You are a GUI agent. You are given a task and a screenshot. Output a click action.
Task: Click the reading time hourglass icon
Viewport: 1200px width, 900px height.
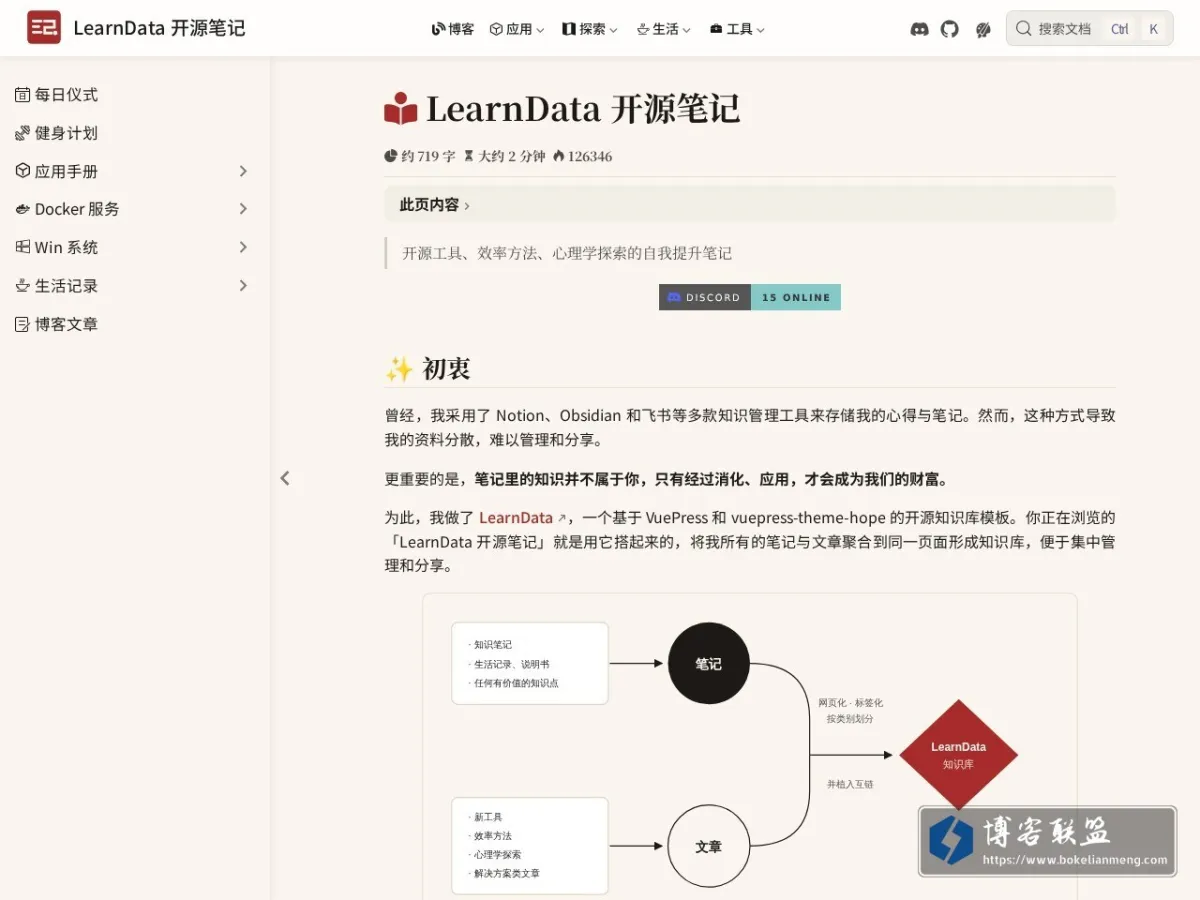pos(469,156)
